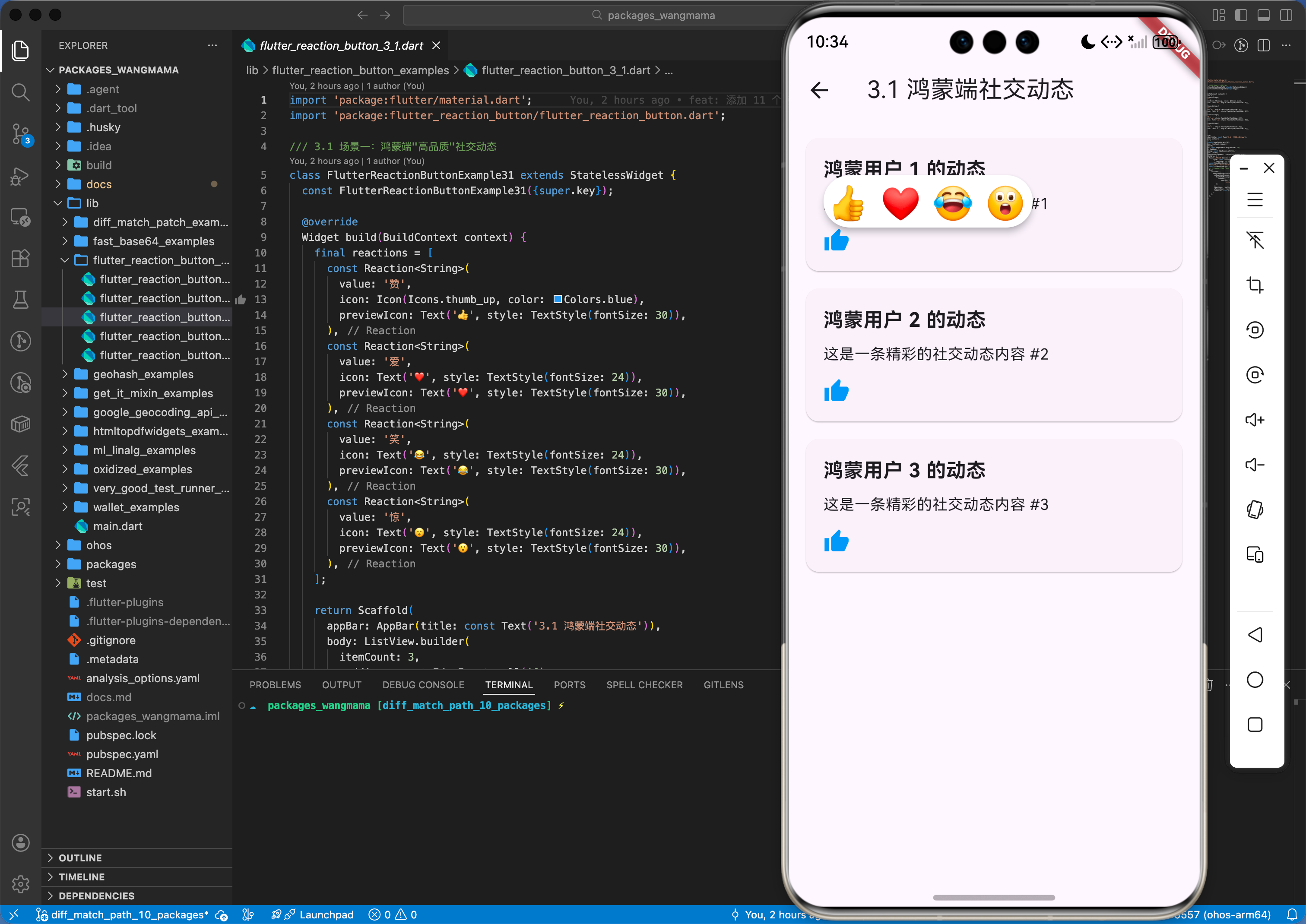Open the Search view in activity bar

pyautogui.click(x=20, y=92)
